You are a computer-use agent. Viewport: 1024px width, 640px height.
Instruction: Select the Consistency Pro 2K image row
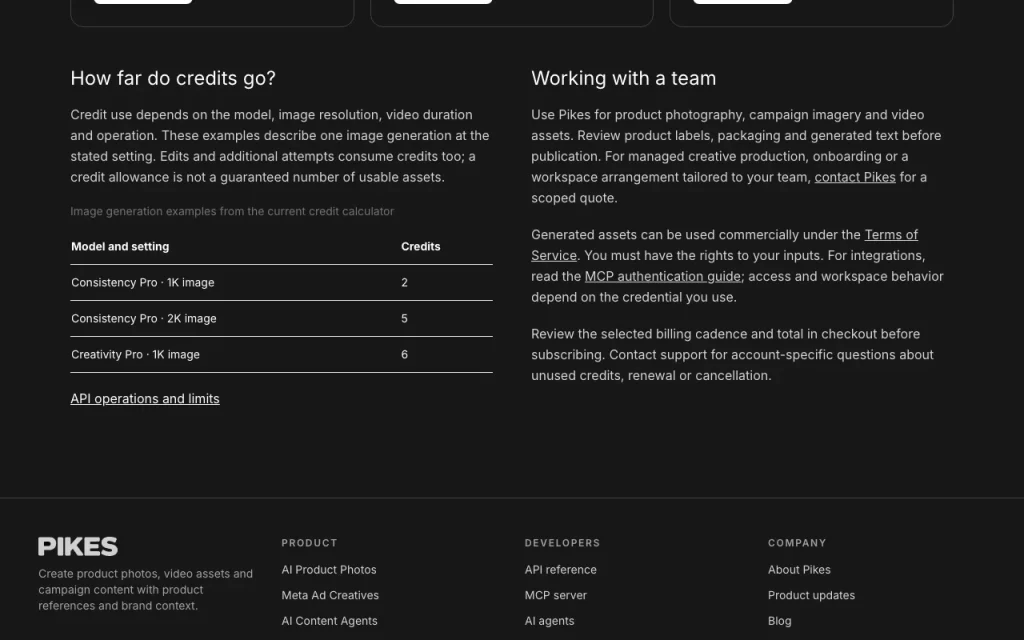[281, 319]
